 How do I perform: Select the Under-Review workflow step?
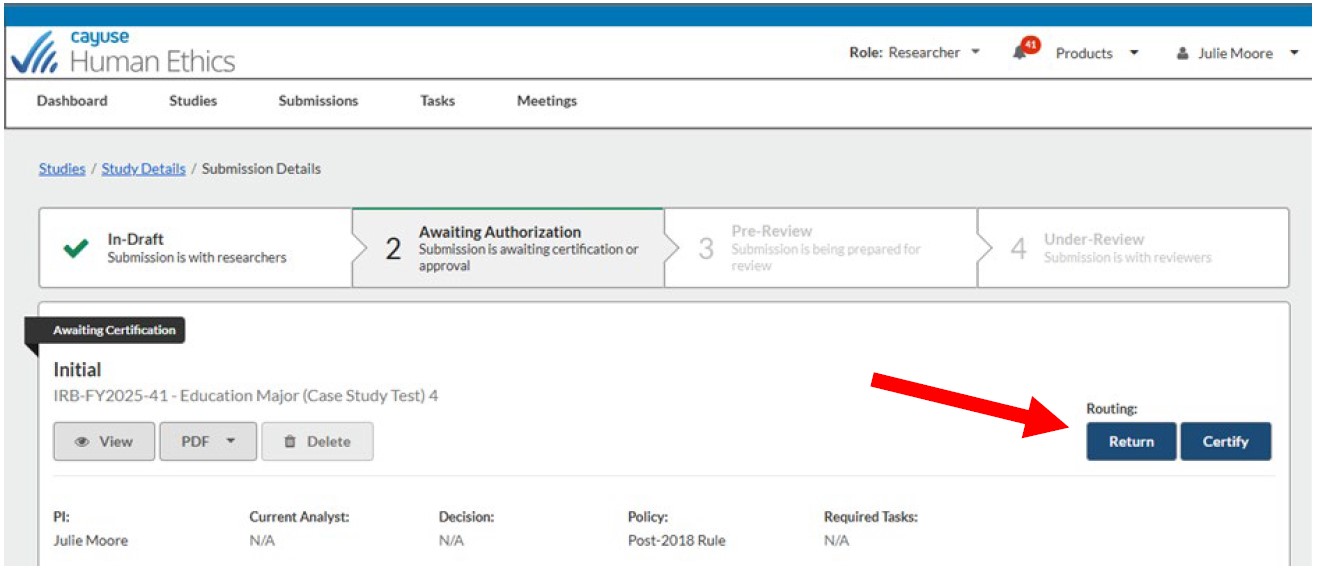[x=1133, y=248]
